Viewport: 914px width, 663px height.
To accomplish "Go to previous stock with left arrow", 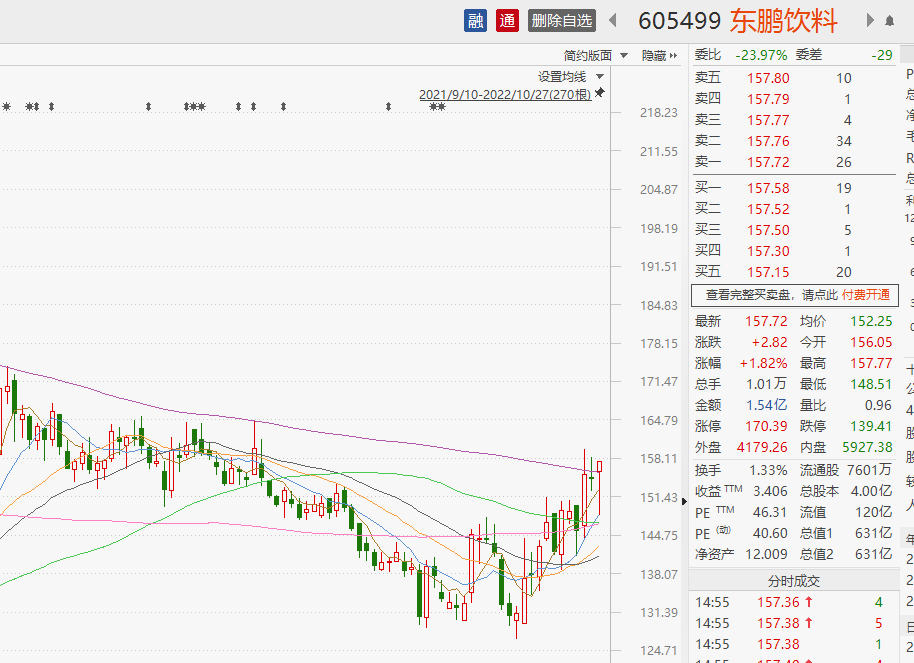I will point(613,21).
